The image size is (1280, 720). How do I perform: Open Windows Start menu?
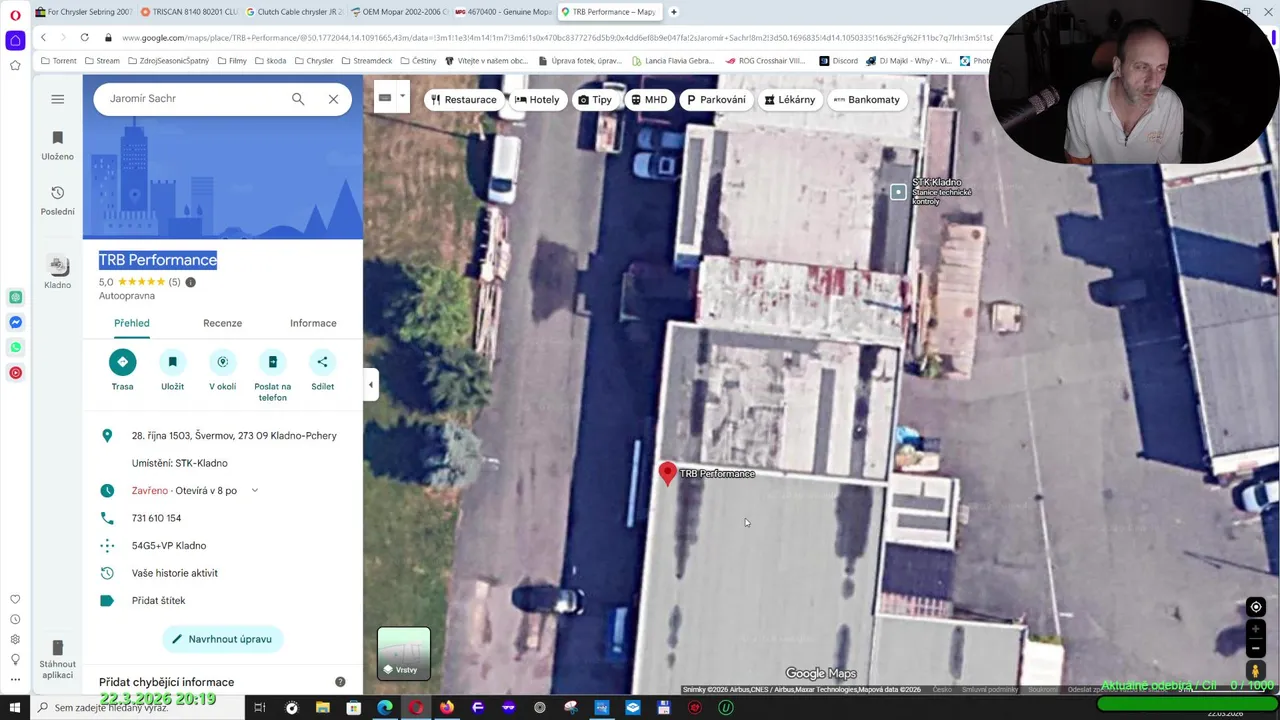pyautogui.click(x=15, y=708)
